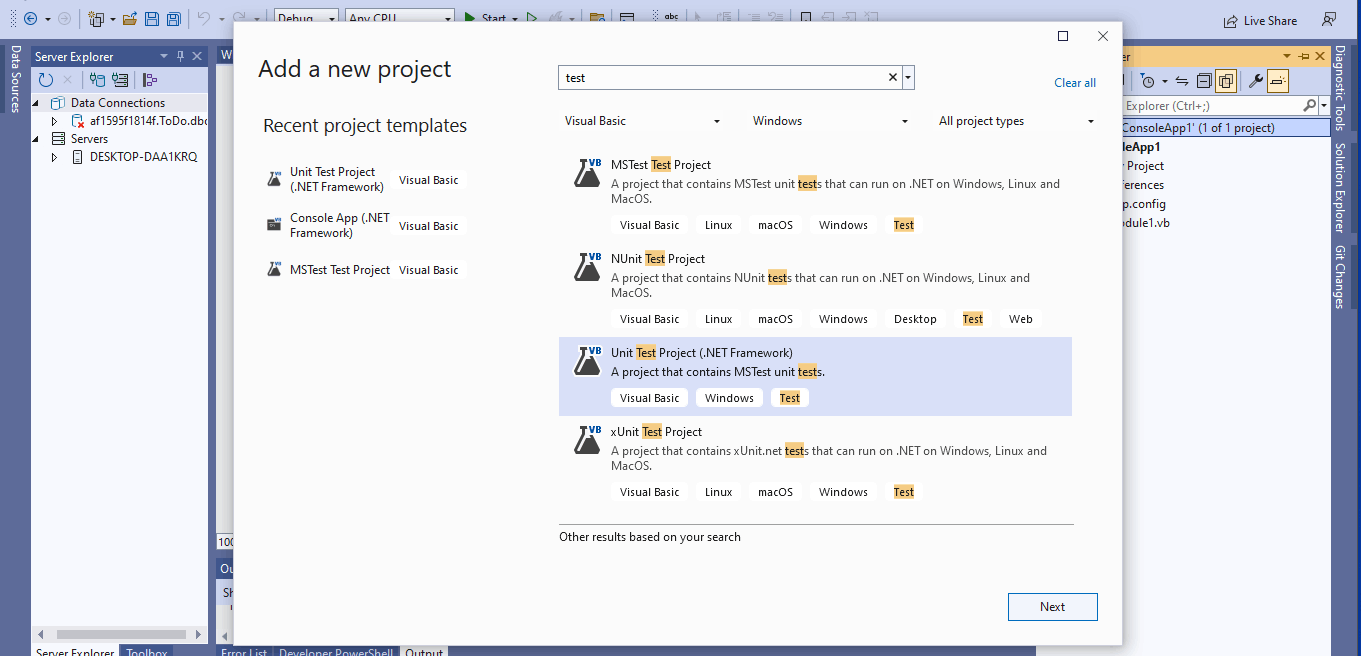The image size is (1361, 656).
Task: Open the All project types filter
Action: (x=1016, y=121)
